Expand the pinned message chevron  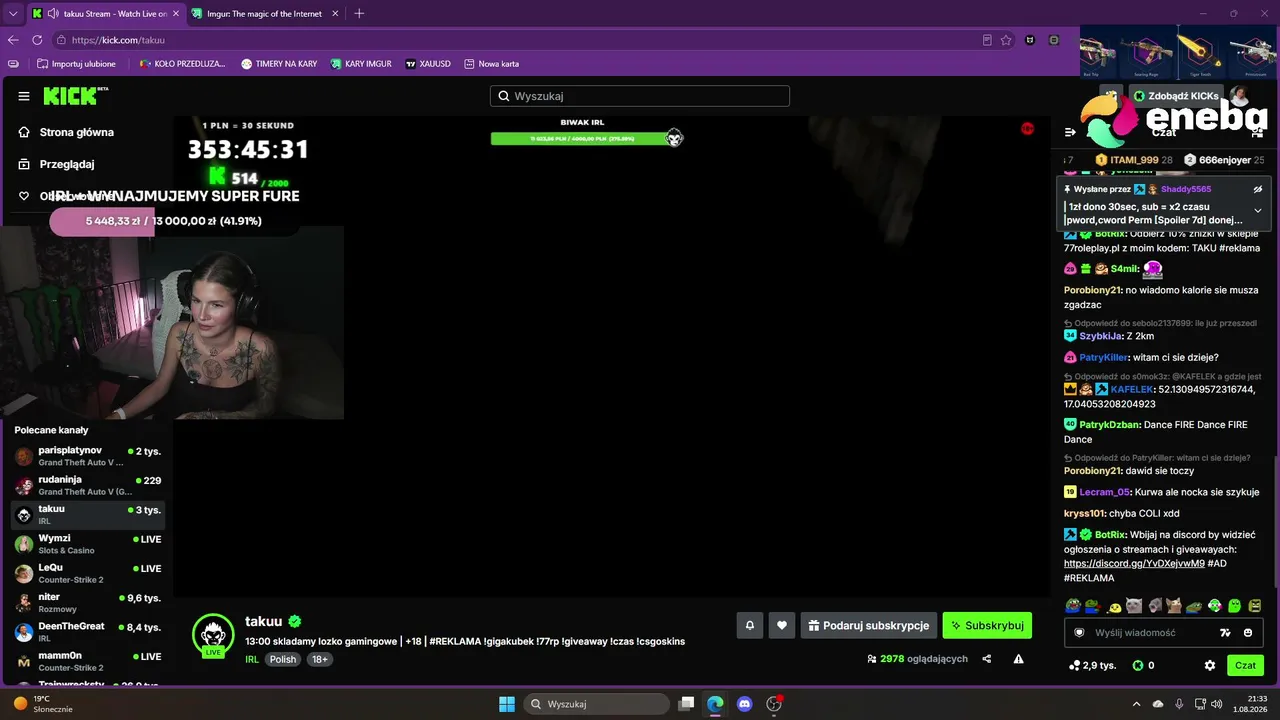[1257, 211]
